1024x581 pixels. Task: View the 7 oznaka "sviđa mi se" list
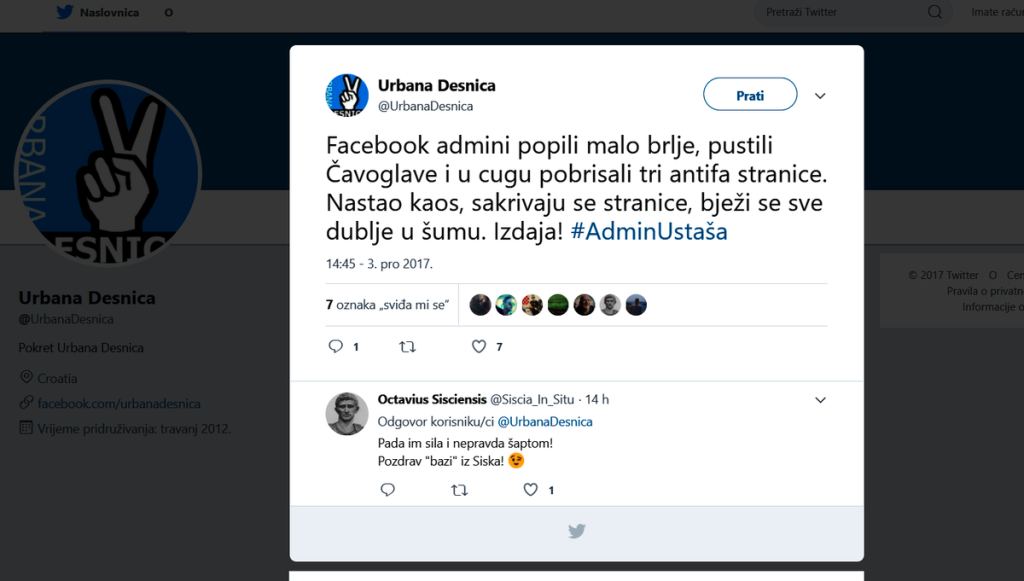[x=386, y=305]
